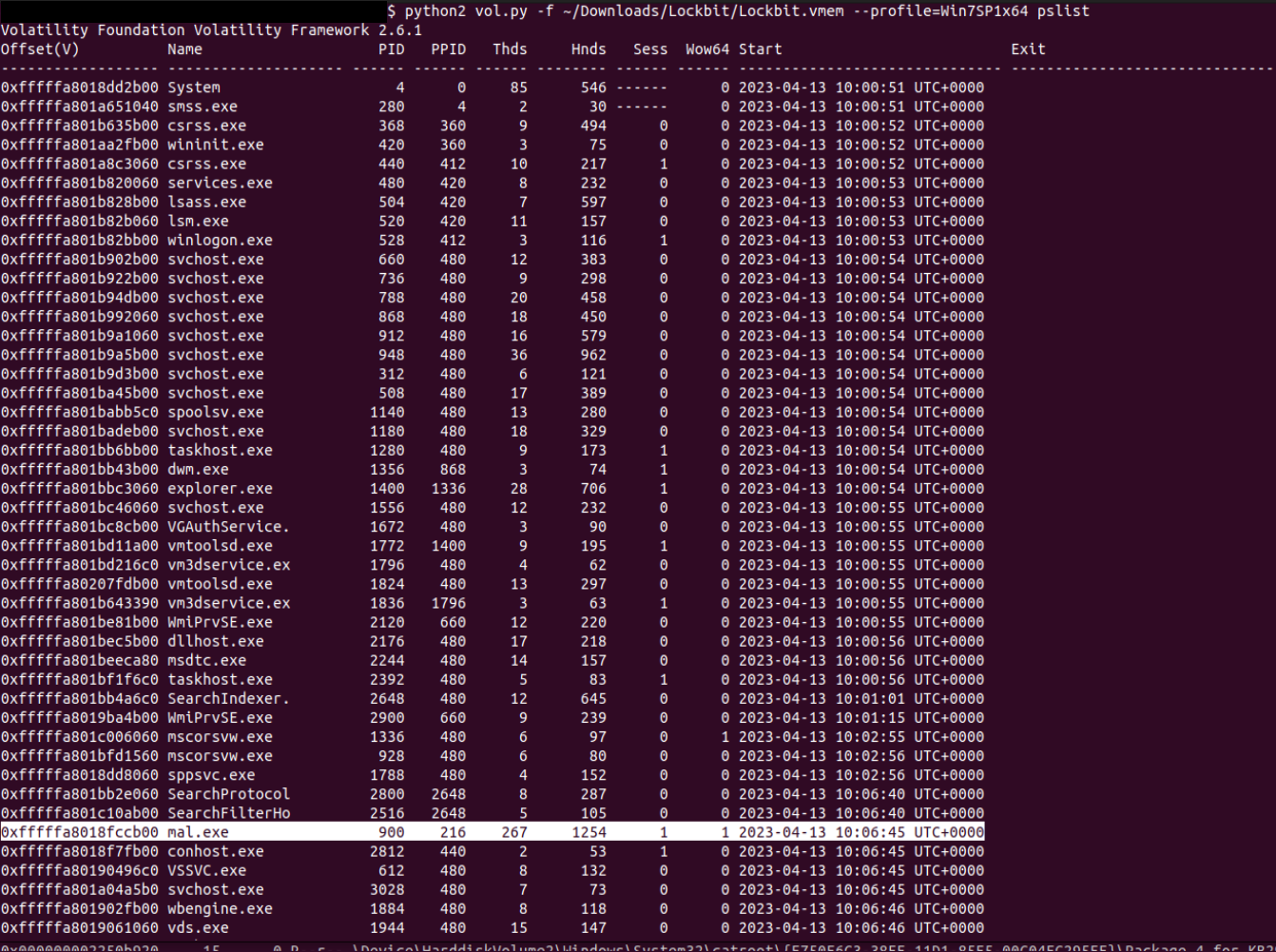Select the services.exe process entry
This screenshot has height=952, width=1276.
click(x=220, y=183)
